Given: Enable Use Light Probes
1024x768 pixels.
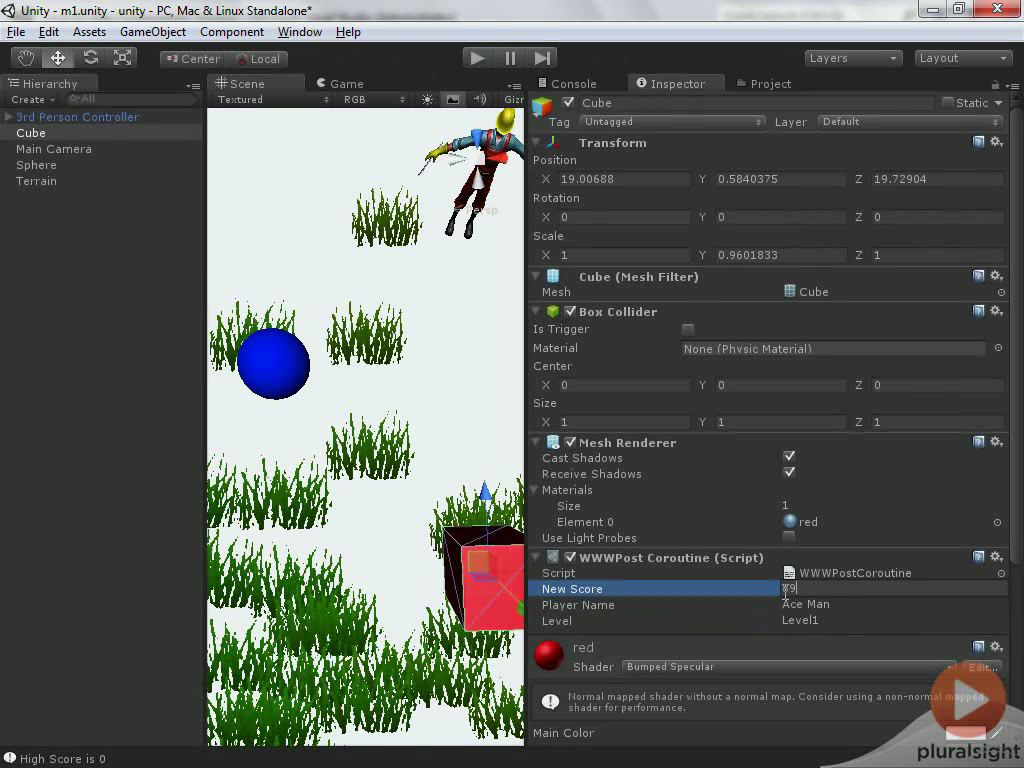Looking at the screenshot, I should (x=789, y=538).
